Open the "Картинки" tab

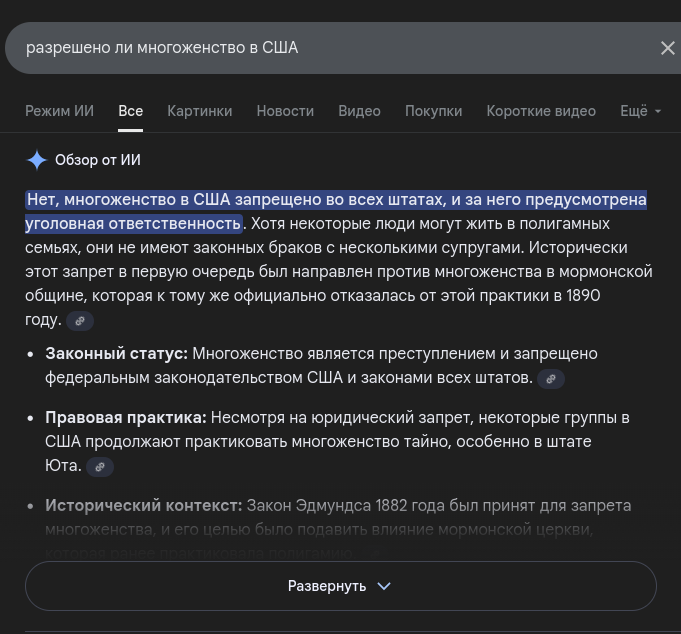(x=199, y=111)
